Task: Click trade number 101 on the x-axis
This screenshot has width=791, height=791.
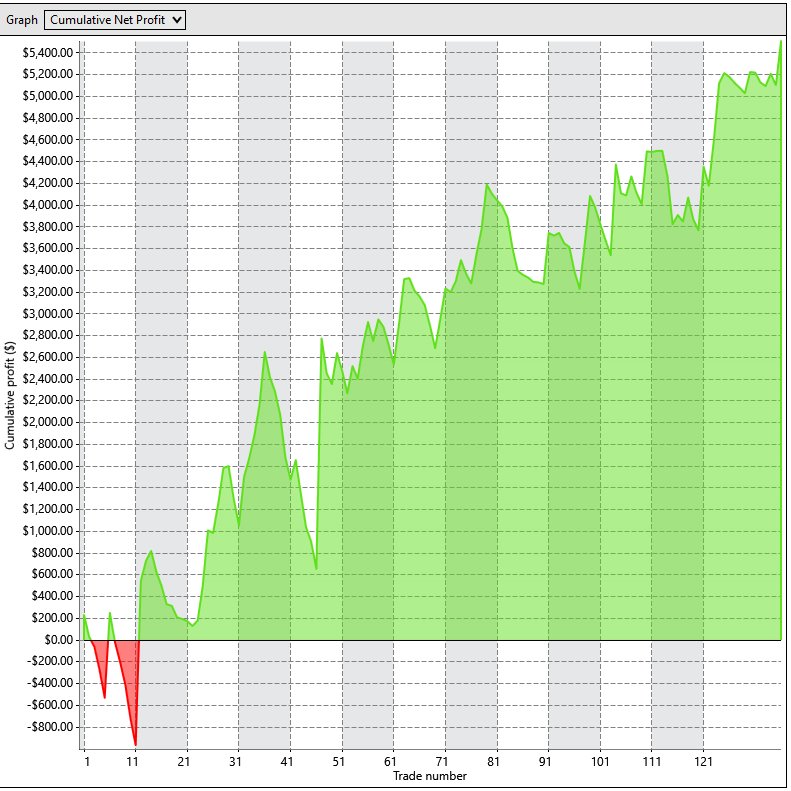Action: pyautogui.click(x=600, y=761)
